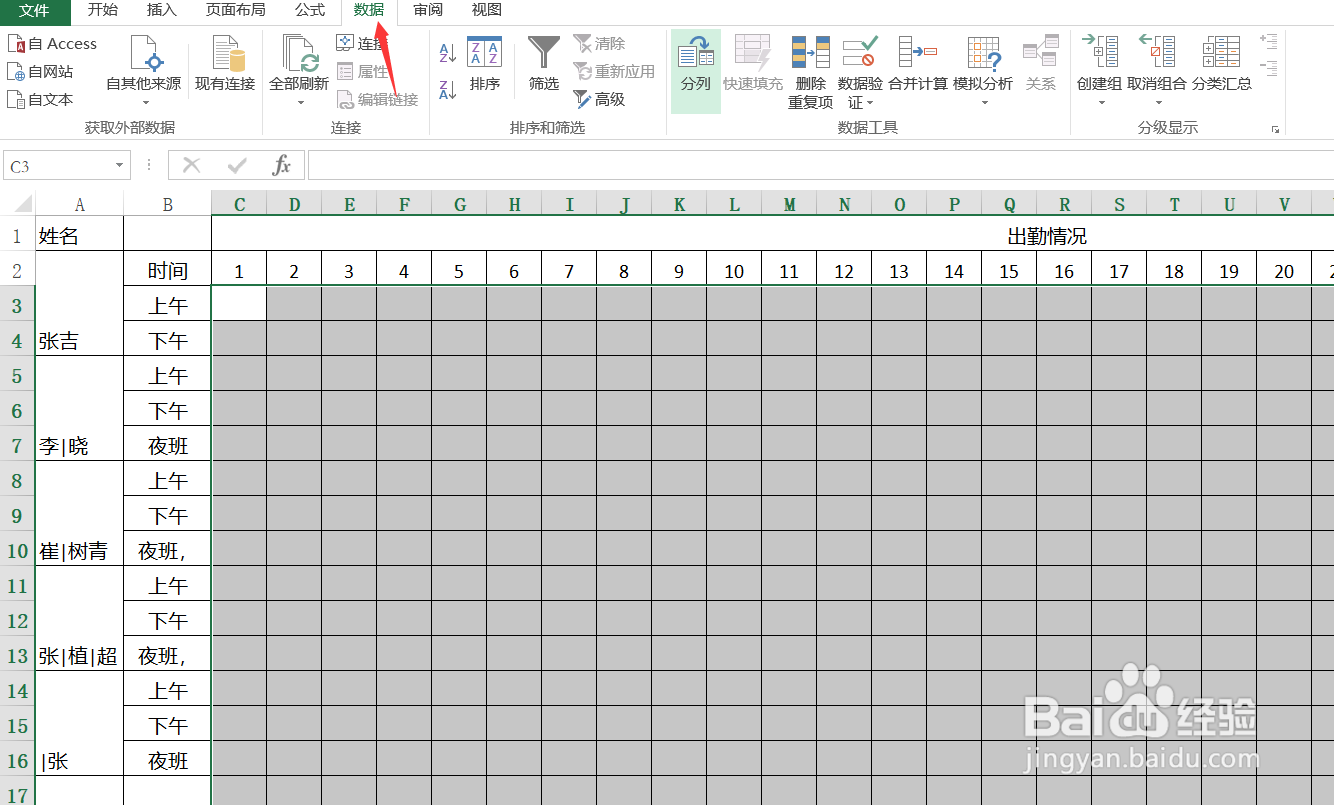Select column header A
Screen dimensions: 1334x805
[80, 204]
